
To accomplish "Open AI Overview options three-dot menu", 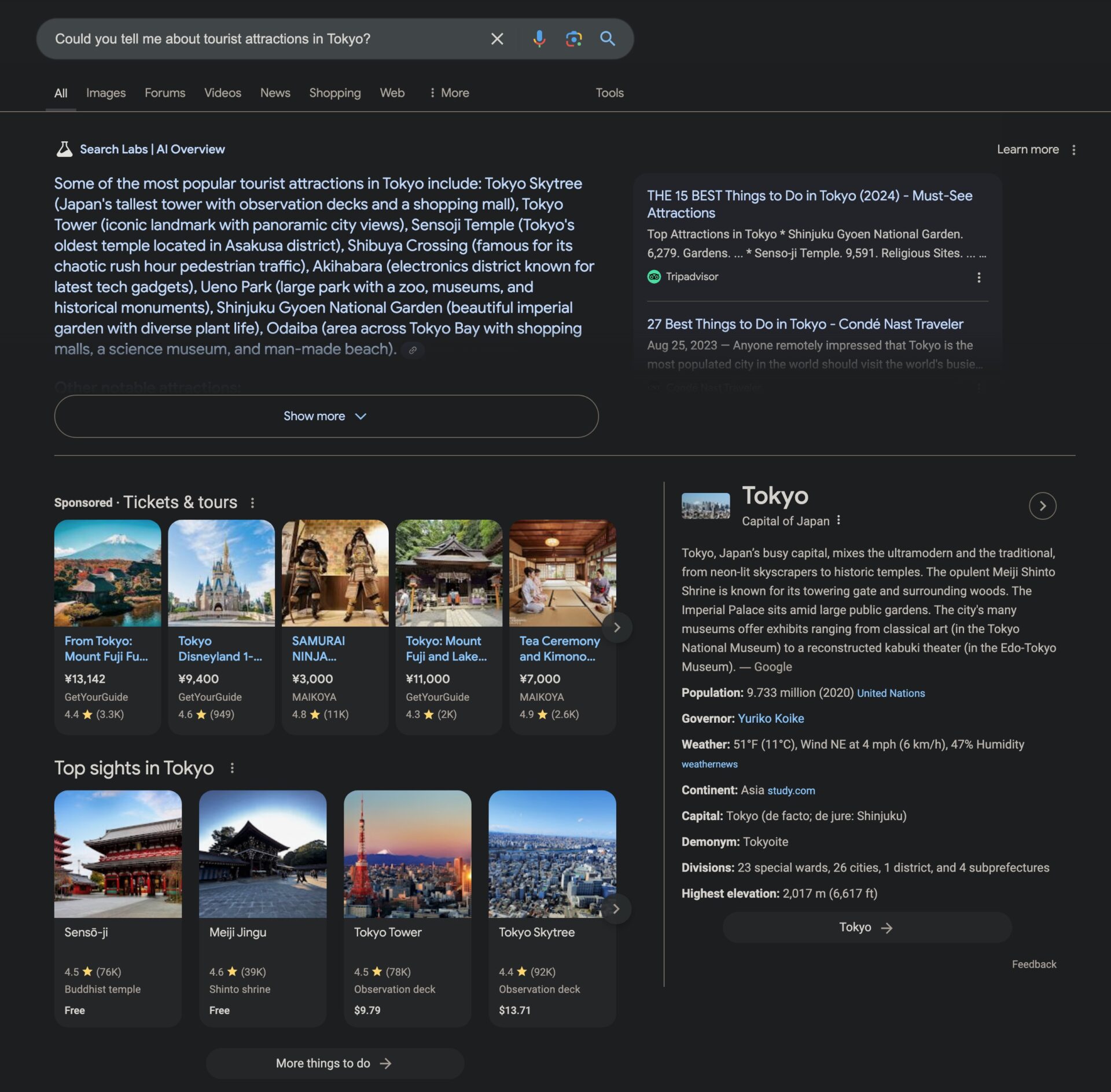I will pyautogui.click(x=1074, y=150).
